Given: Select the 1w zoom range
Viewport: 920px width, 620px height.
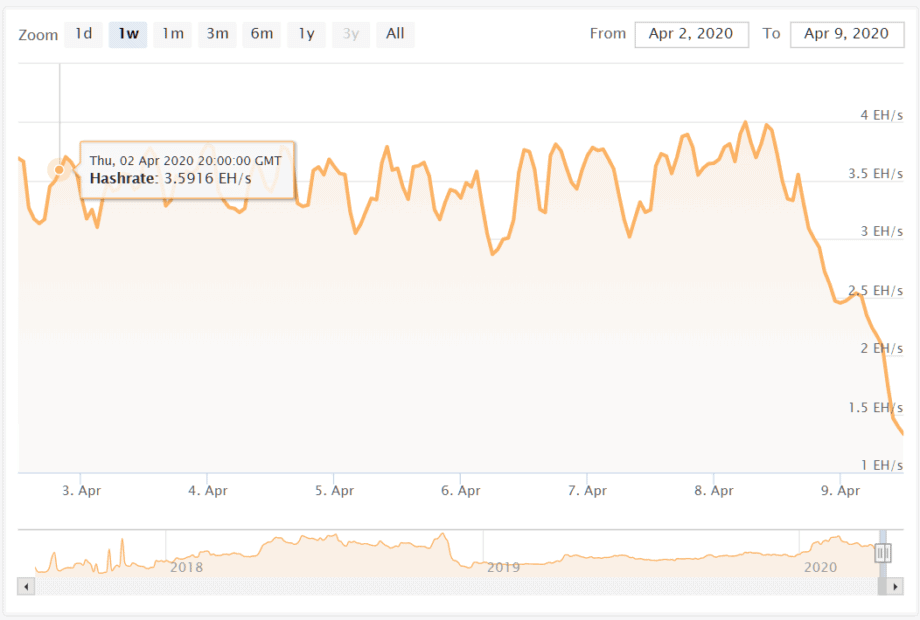Looking at the screenshot, I should pos(128,34).
